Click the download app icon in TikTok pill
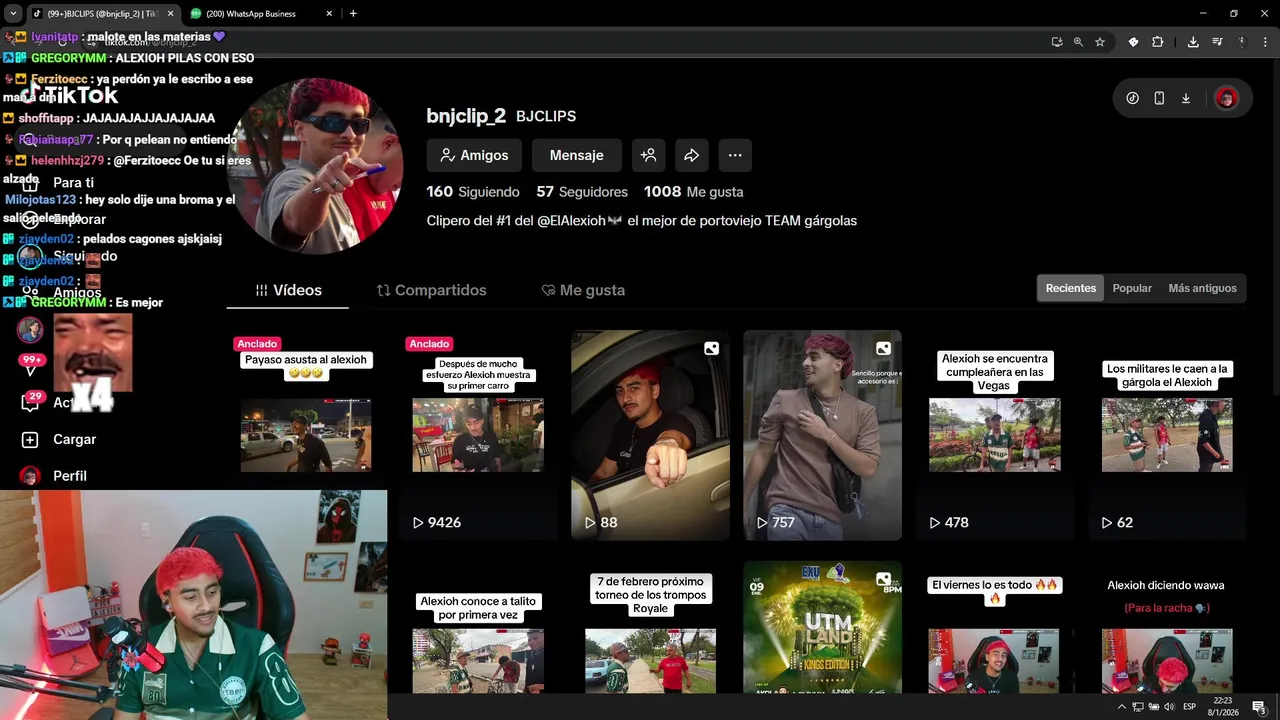This screenshot has width=1280, height=720. point(1186,98)
